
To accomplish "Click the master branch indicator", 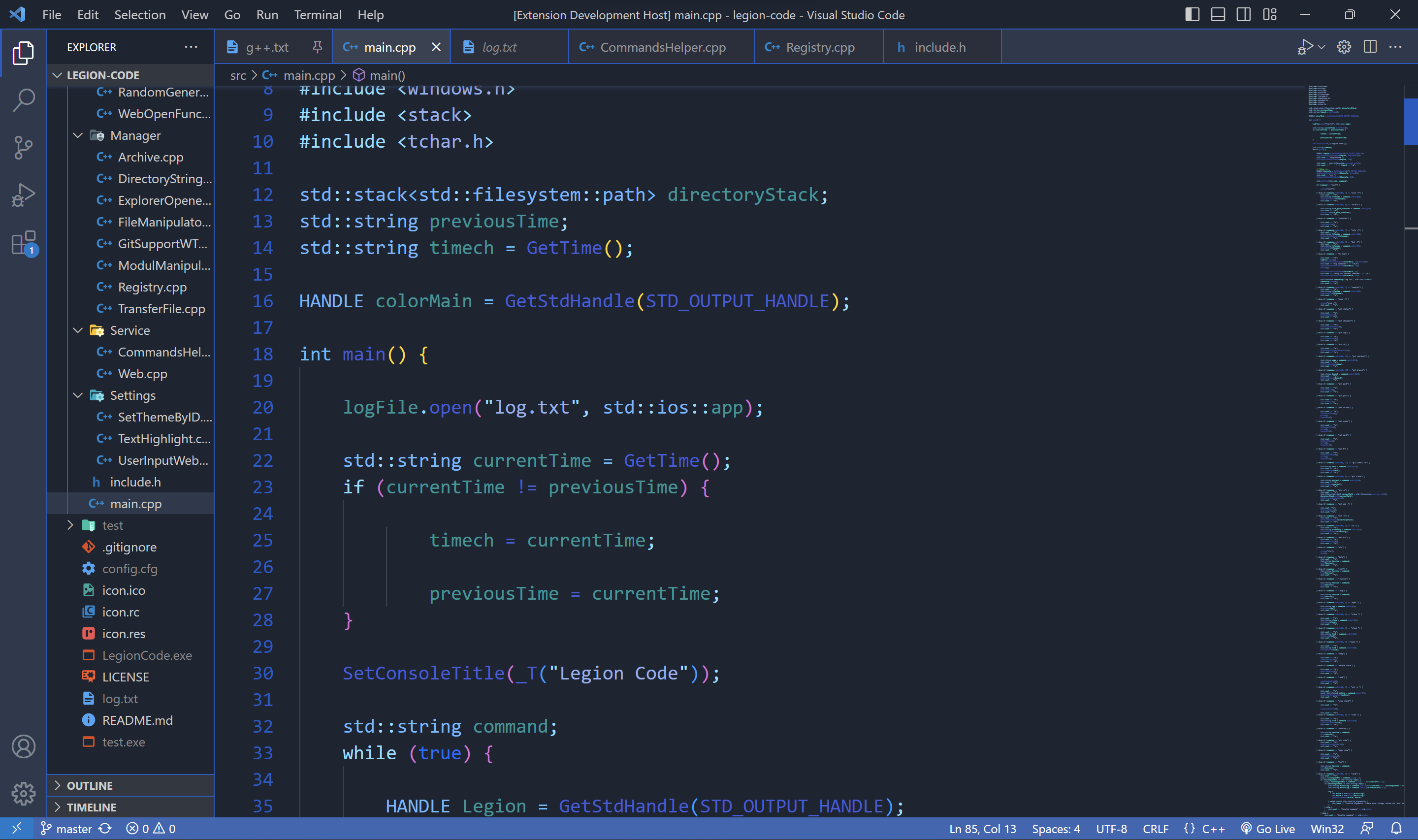I will (x=67, y=829).
